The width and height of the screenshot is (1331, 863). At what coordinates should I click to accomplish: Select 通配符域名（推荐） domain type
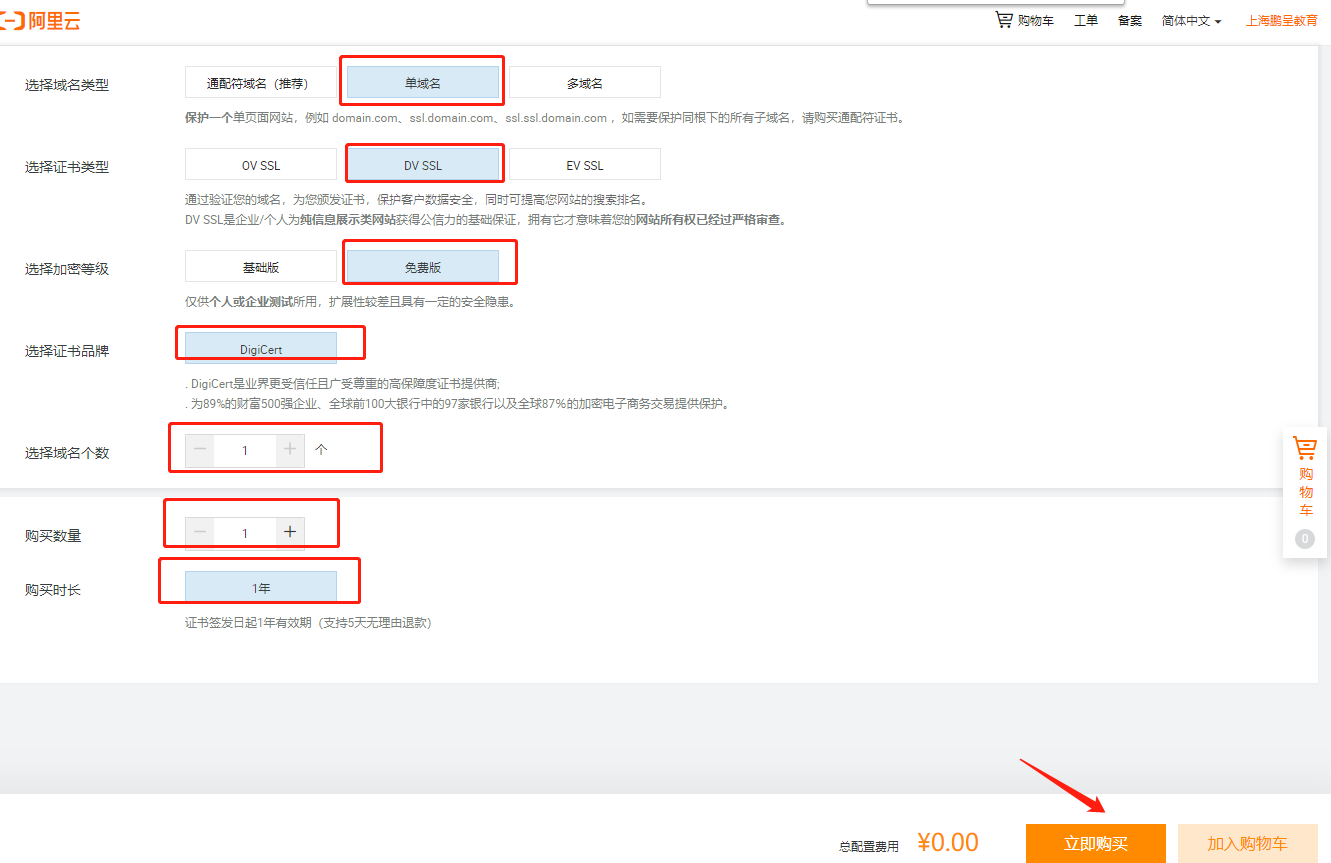260,83
